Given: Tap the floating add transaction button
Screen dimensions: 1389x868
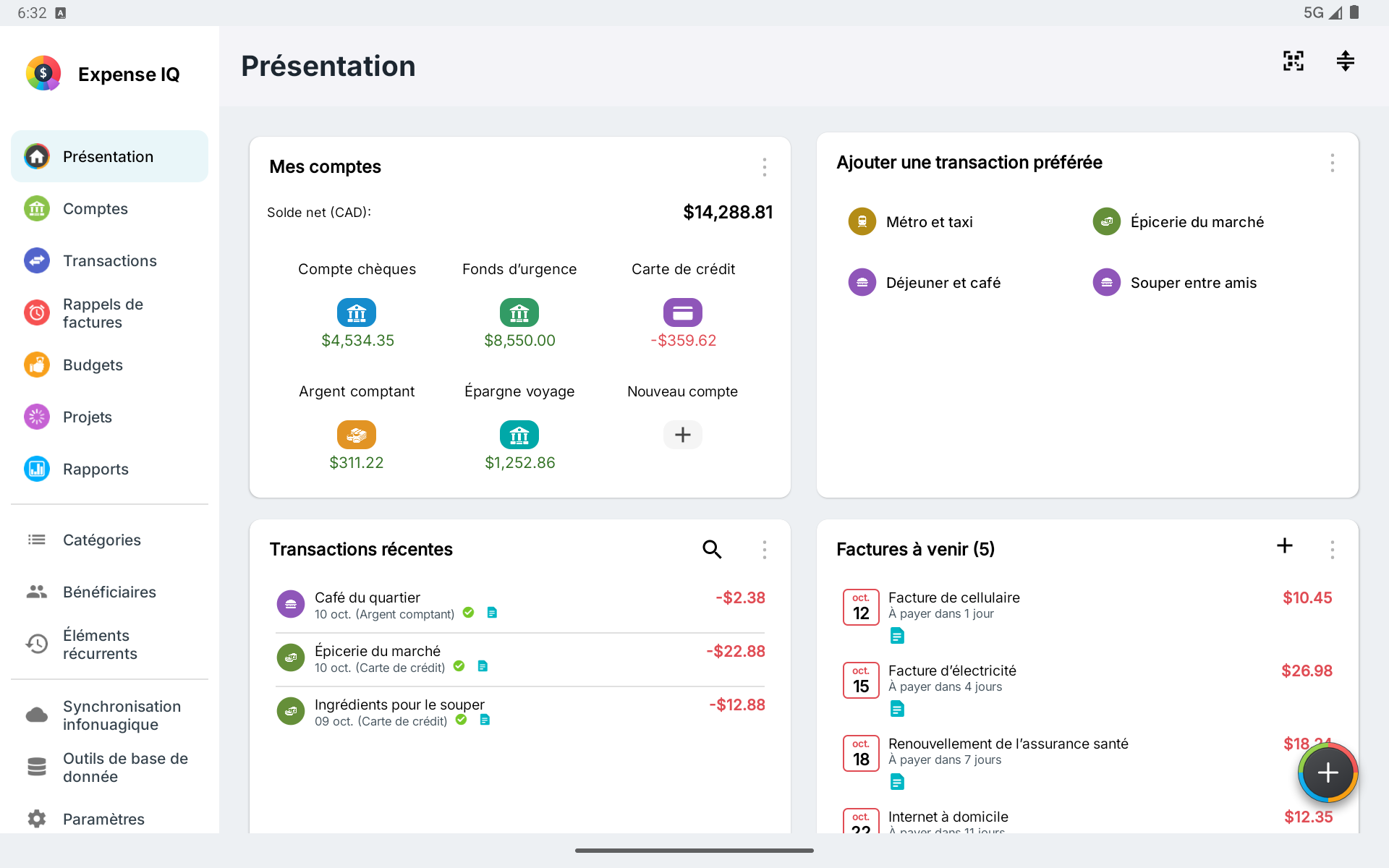Looking at the screenshot, I should (x=1328, y=773).
